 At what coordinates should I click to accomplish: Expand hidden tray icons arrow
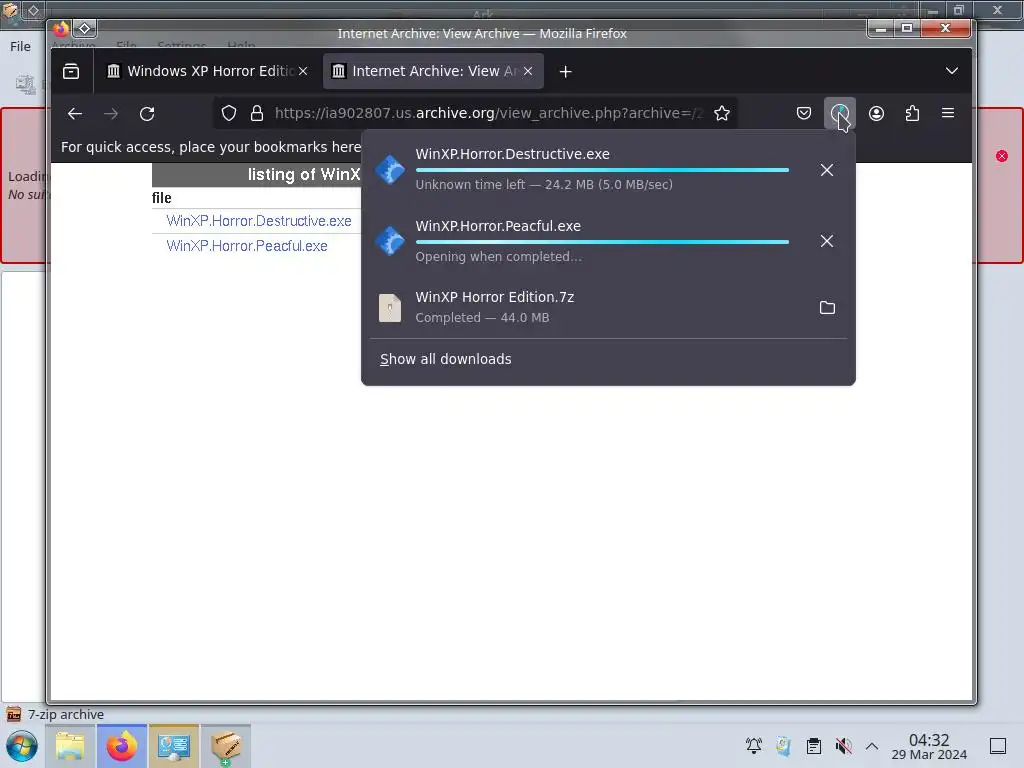tap(872, 745)
